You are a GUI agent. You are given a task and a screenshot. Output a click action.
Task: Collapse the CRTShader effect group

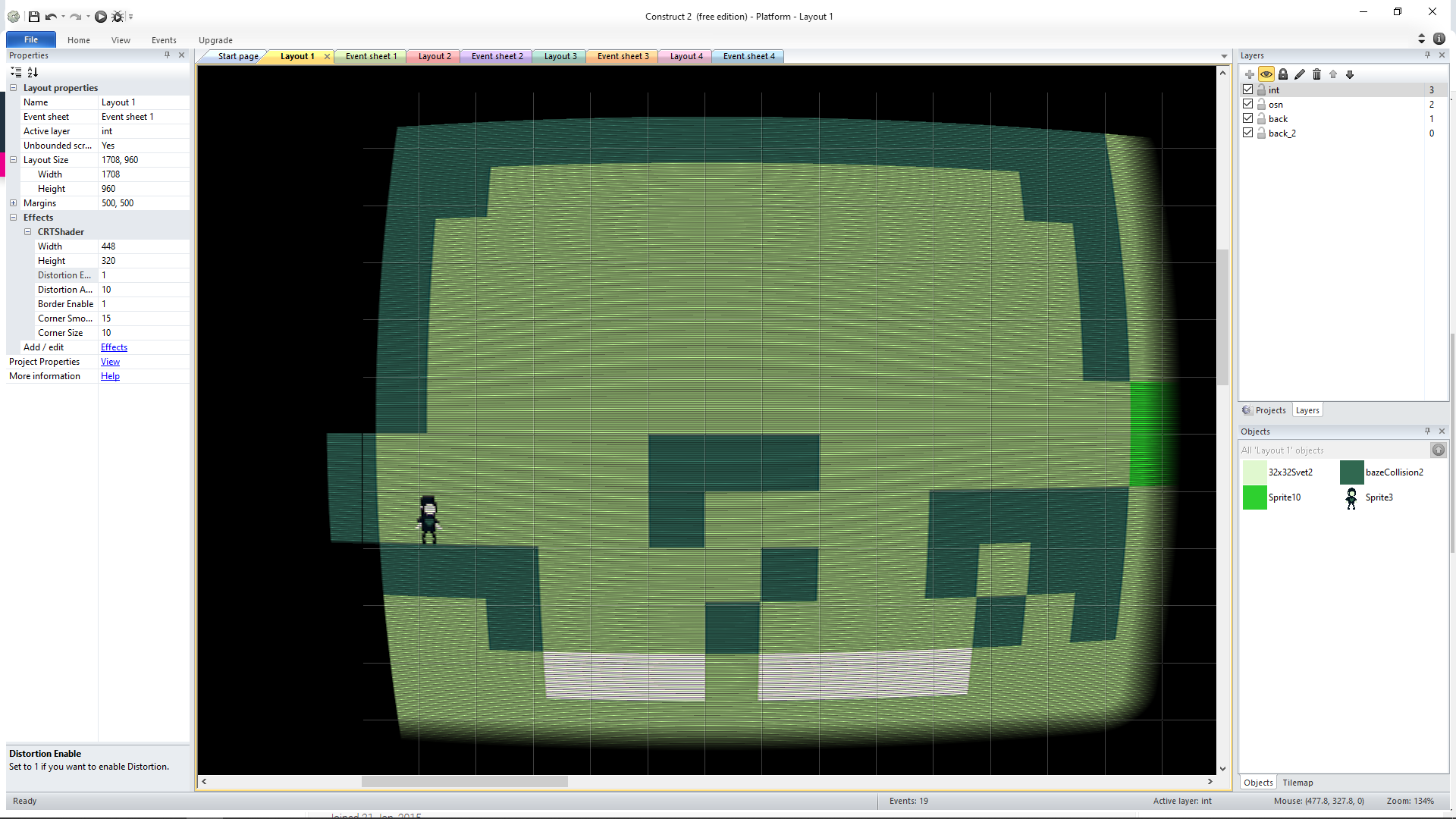[x=28, y=232]
